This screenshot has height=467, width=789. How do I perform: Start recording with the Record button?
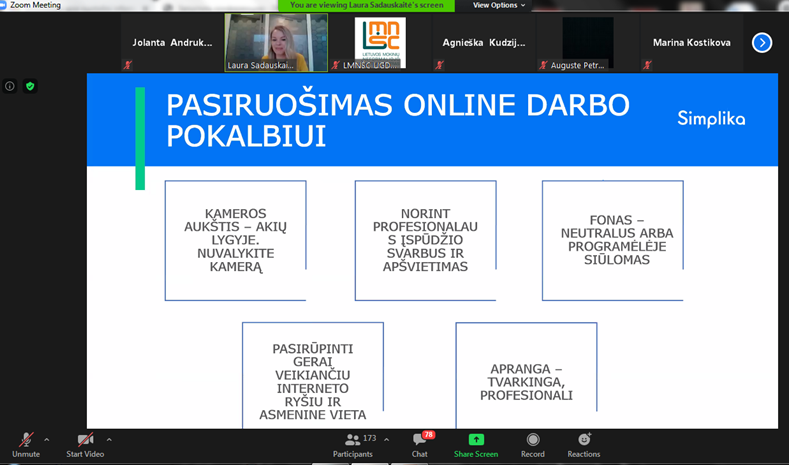pos(533,444)
